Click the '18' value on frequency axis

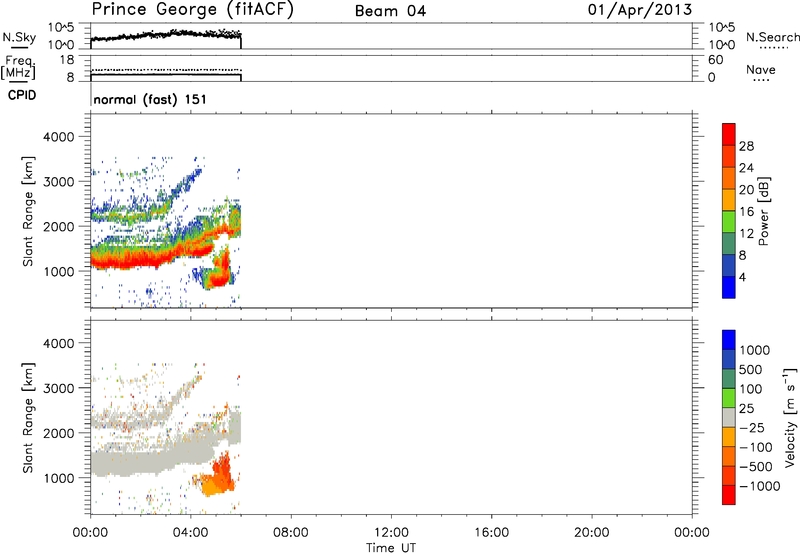point(67,60)
